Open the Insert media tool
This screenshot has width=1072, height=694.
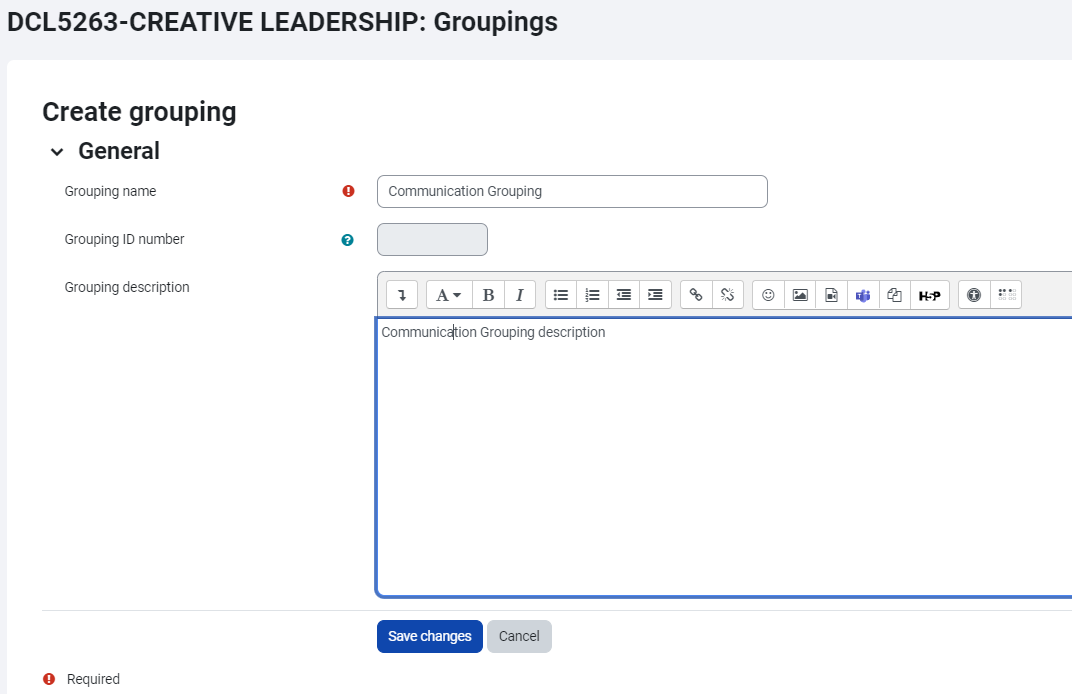pos(831,294)
